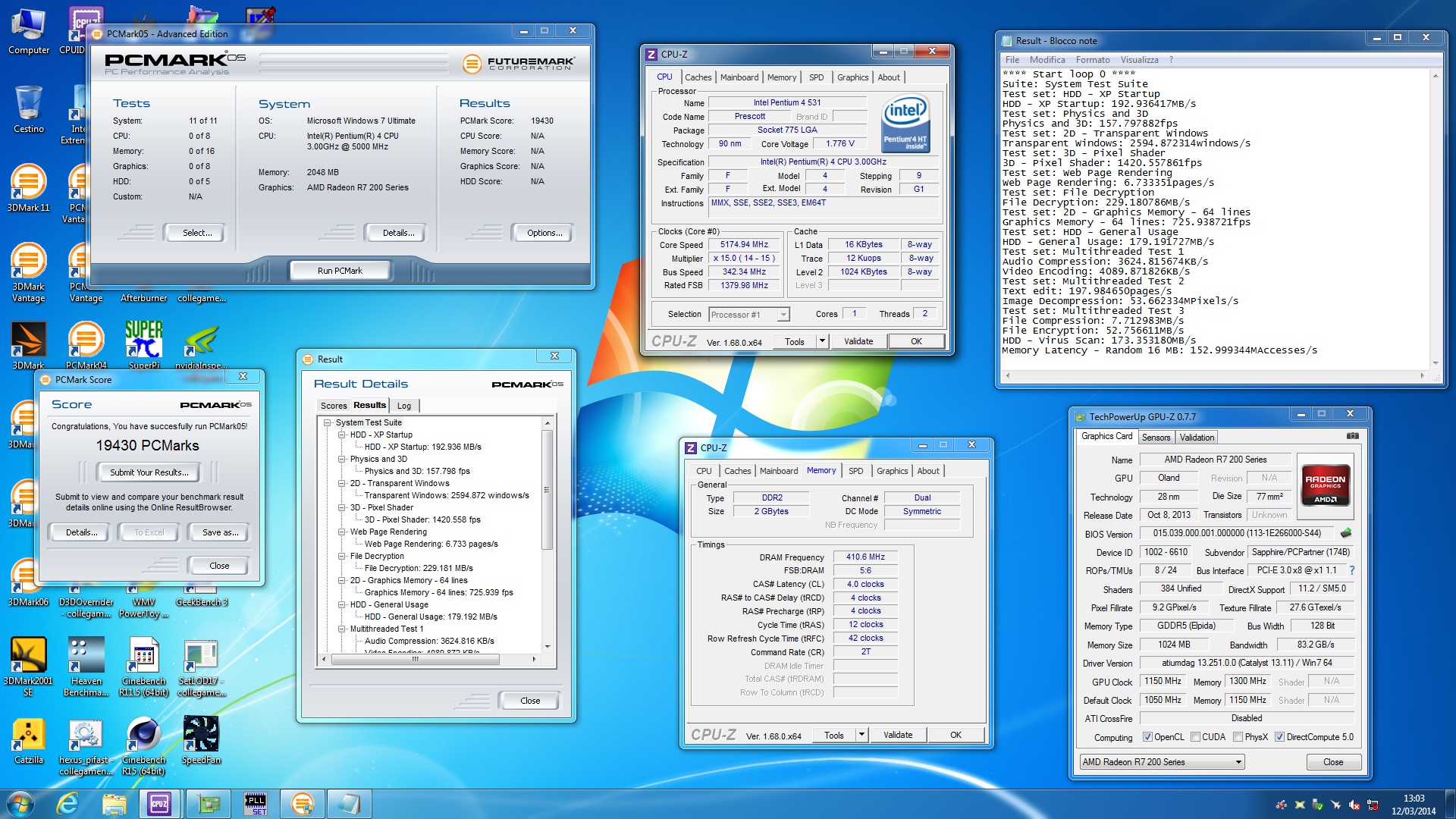The height and width of the screenshot is (819, 1456).
Task: Click the Run PCMark button
Action: point(340,271)
